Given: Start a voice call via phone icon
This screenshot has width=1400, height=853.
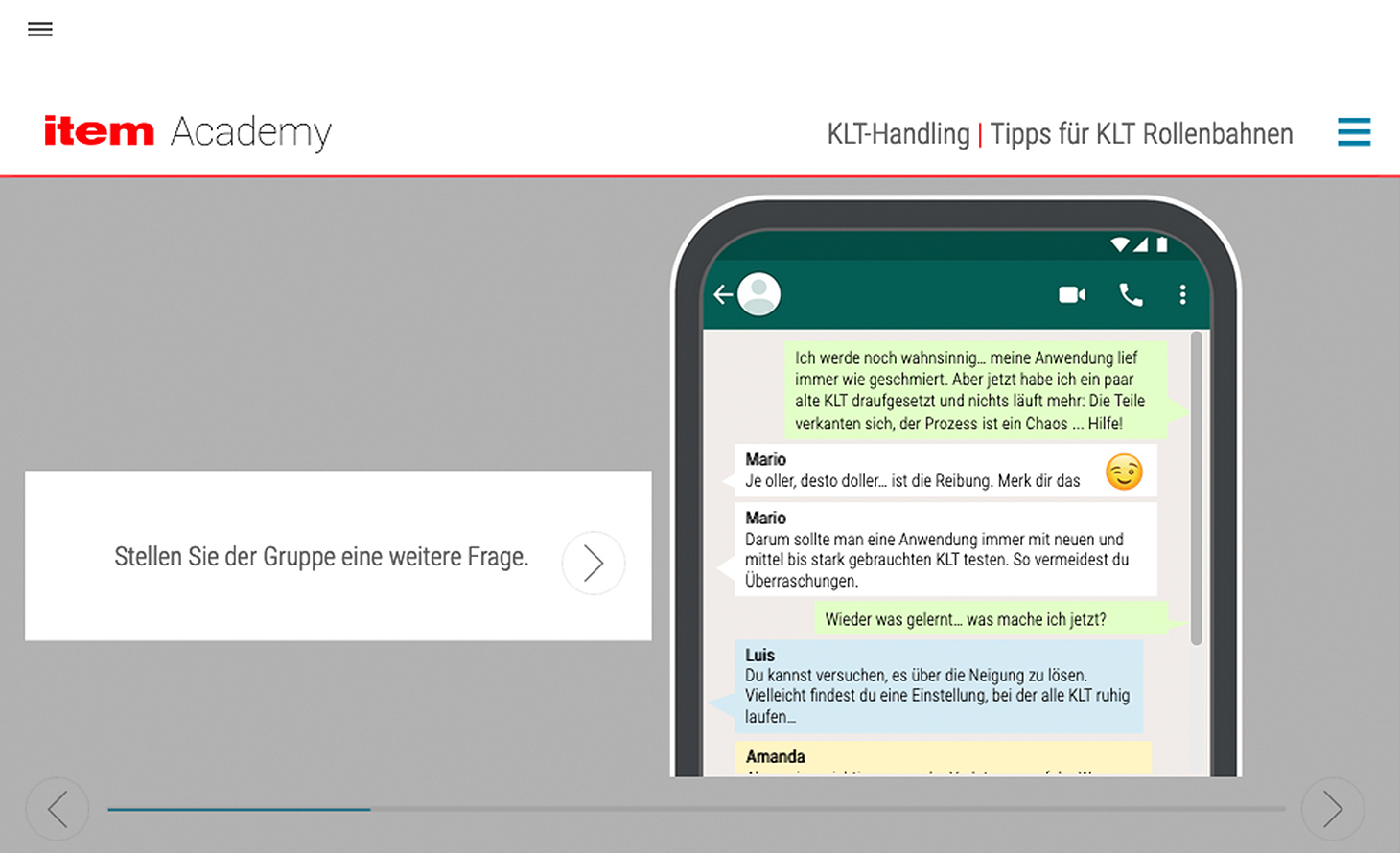Looking at the screenshot, I should (x=1132, y=294).
